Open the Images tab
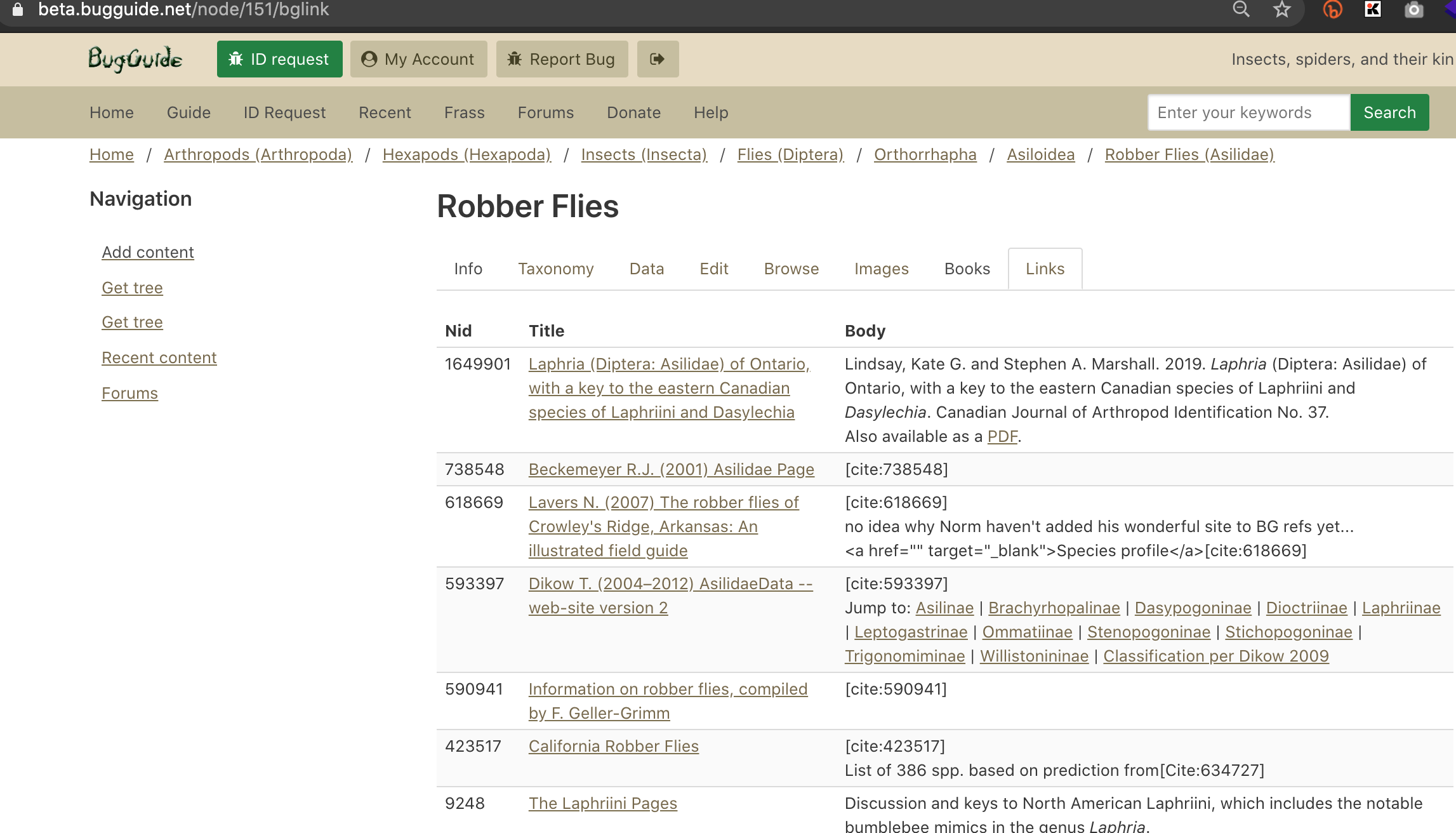Image resolution: width=1456 pixels, height=833 pixels. click(882, 269)
